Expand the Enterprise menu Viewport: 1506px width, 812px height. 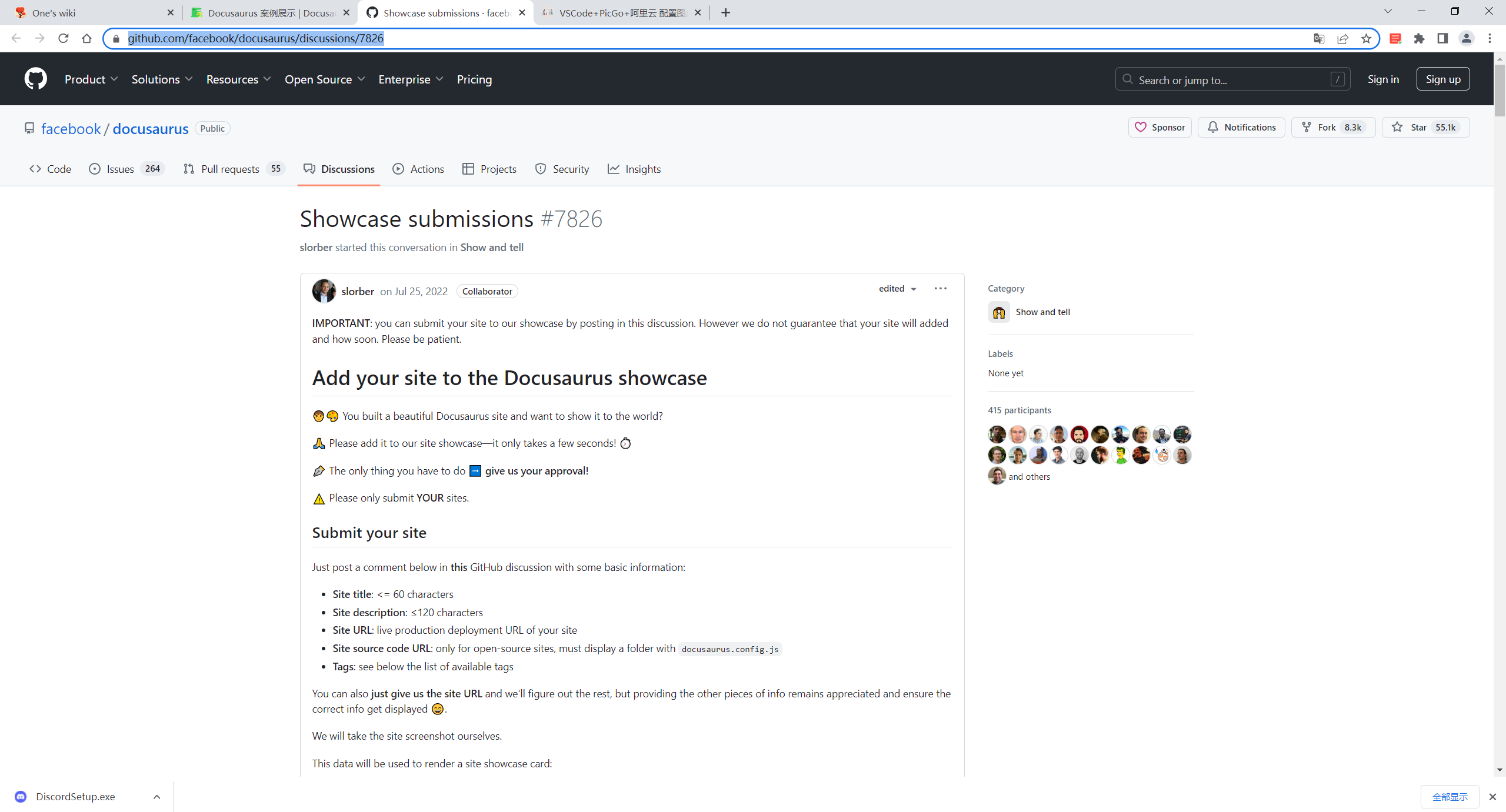pos(411,79)
